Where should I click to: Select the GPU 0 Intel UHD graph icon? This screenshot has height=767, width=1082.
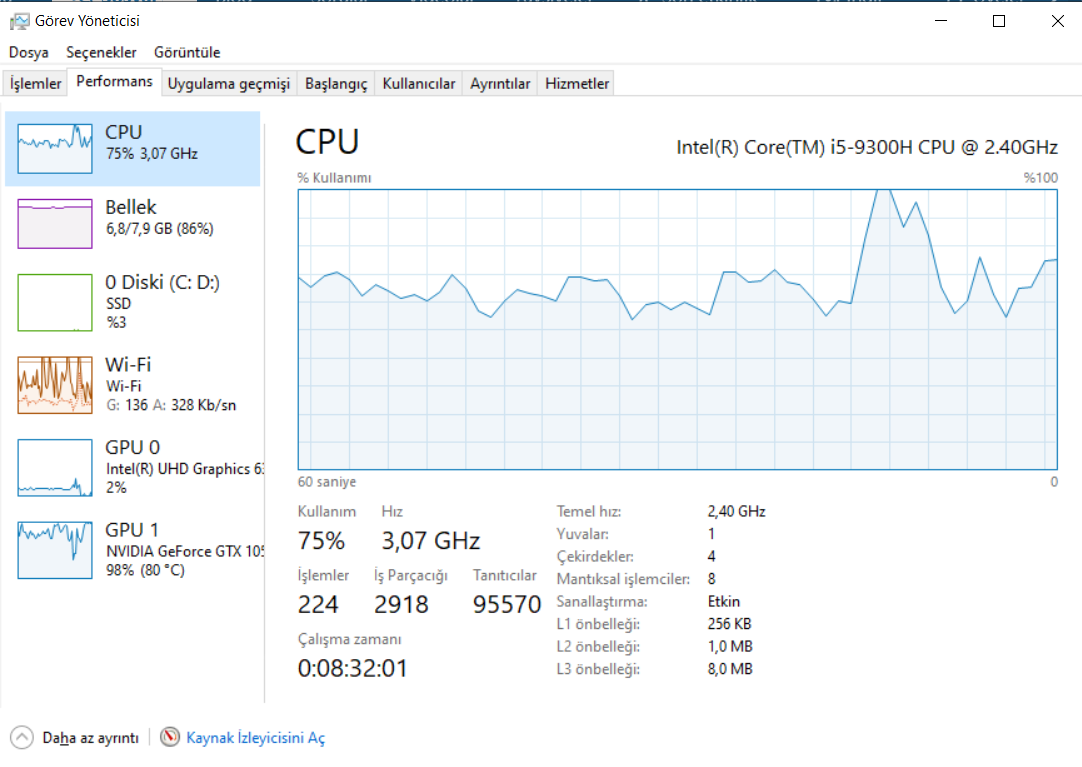pyautogui.click(x=55, y=467)
